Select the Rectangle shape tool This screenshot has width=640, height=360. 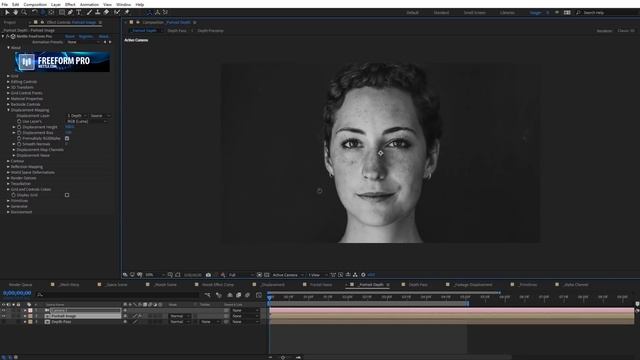[x=62, y=13]
